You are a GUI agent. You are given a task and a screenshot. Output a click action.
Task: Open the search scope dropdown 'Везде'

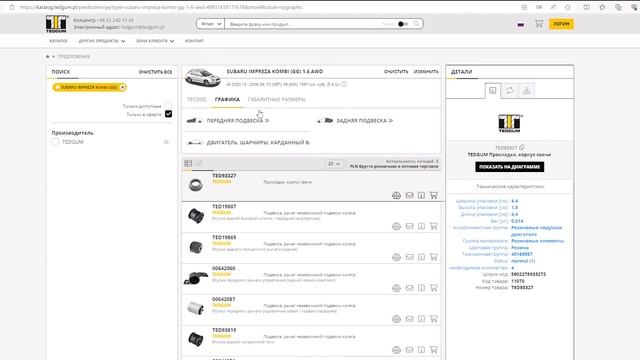coord(210,24)
